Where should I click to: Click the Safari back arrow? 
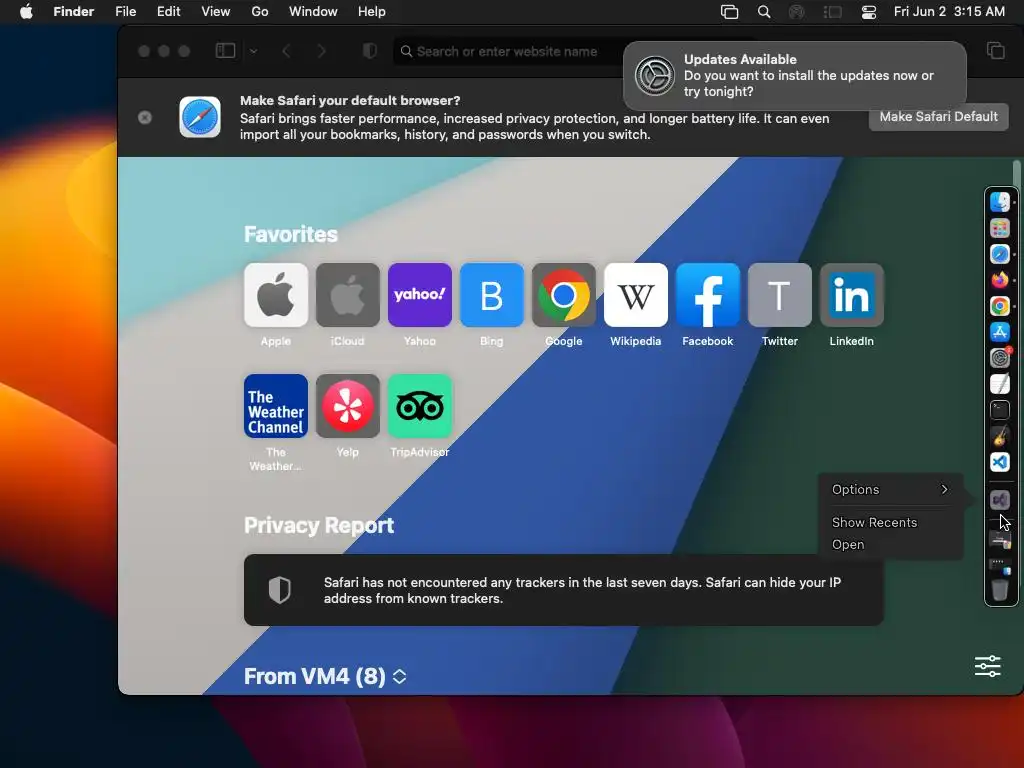click(286, 51)
